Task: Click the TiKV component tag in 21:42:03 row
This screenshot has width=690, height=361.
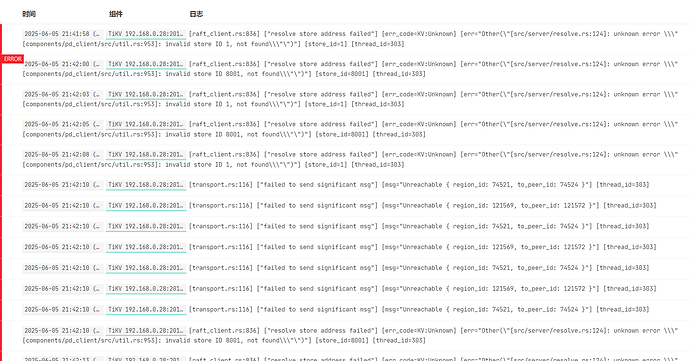Action: (x=146, y=95)
